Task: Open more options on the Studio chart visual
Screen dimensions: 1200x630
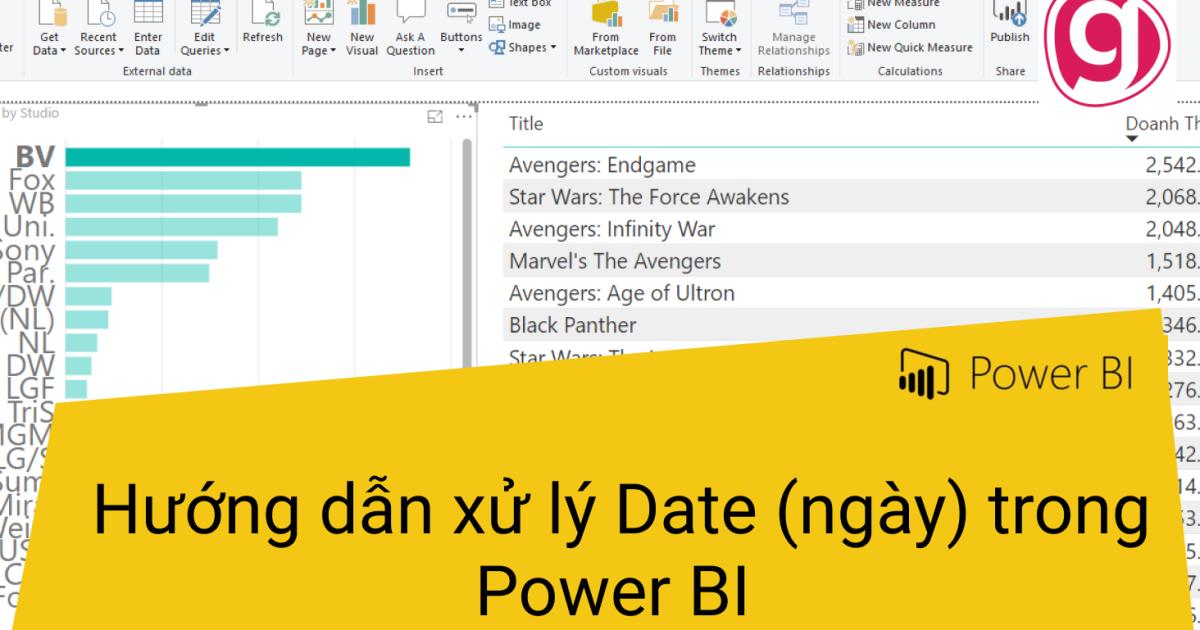Action: point(462,114)
